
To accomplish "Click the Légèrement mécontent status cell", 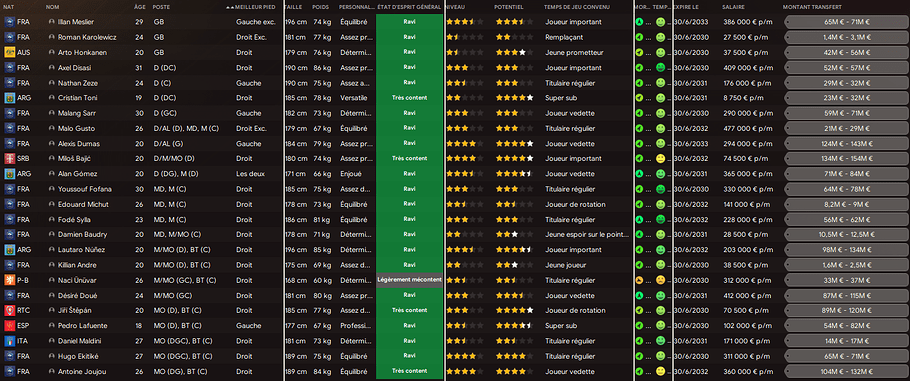I will point(409,280).
